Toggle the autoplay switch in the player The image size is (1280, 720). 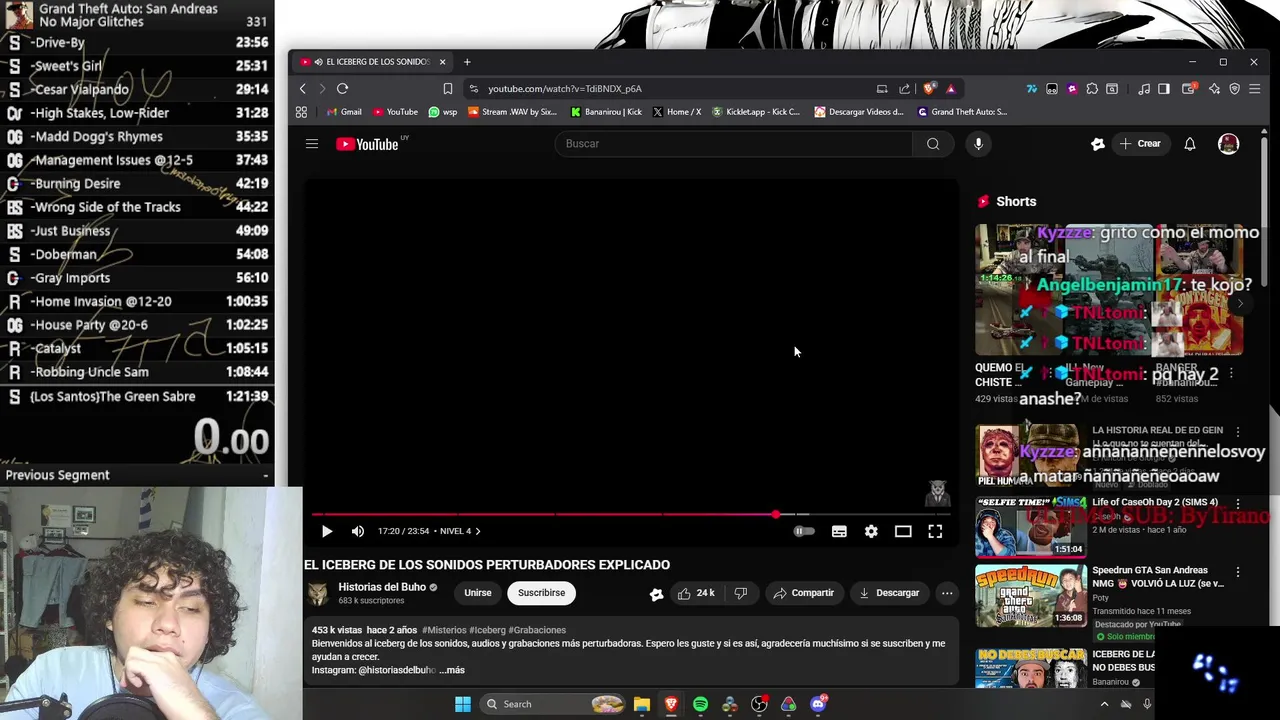tap(804, 532)
